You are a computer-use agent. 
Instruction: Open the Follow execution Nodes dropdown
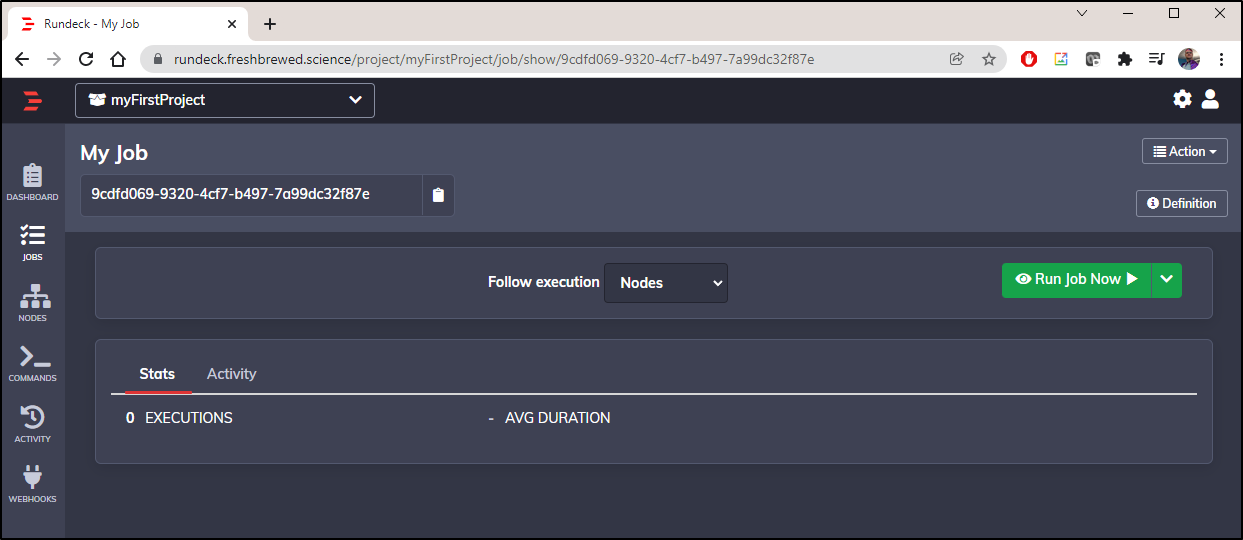coord(666,283)
